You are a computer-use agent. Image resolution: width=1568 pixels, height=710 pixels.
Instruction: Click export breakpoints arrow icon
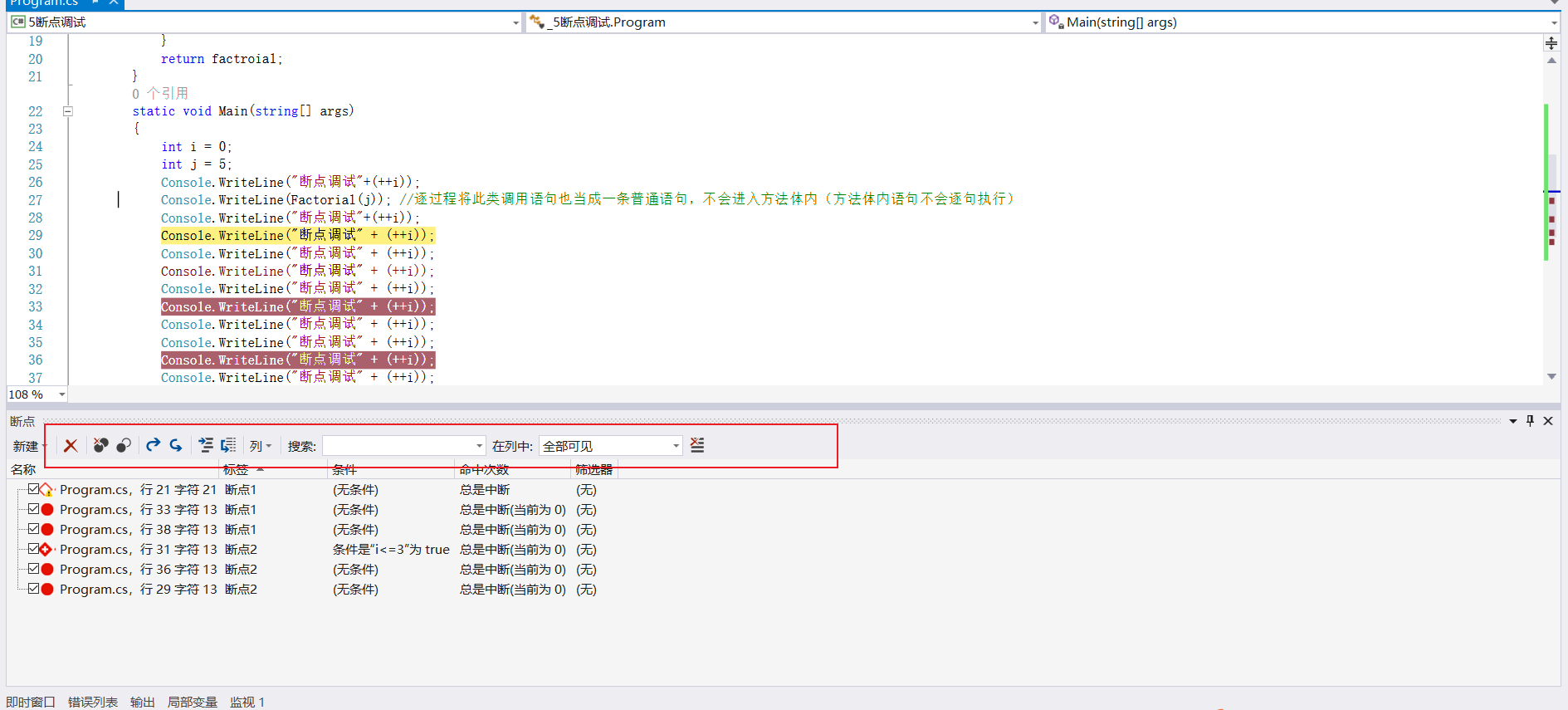point(153,446)
